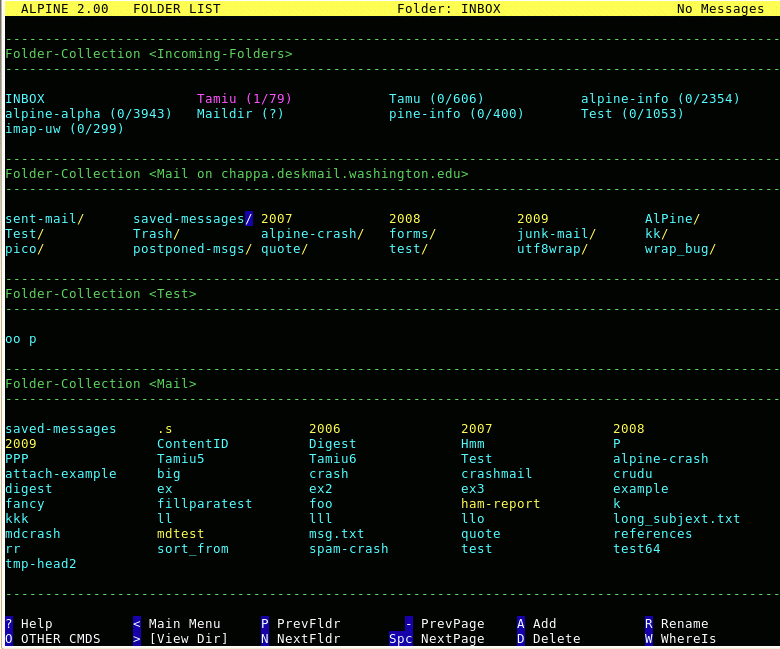
Task: Open the utf8wrap/ directory
Action: click(552, 249)
